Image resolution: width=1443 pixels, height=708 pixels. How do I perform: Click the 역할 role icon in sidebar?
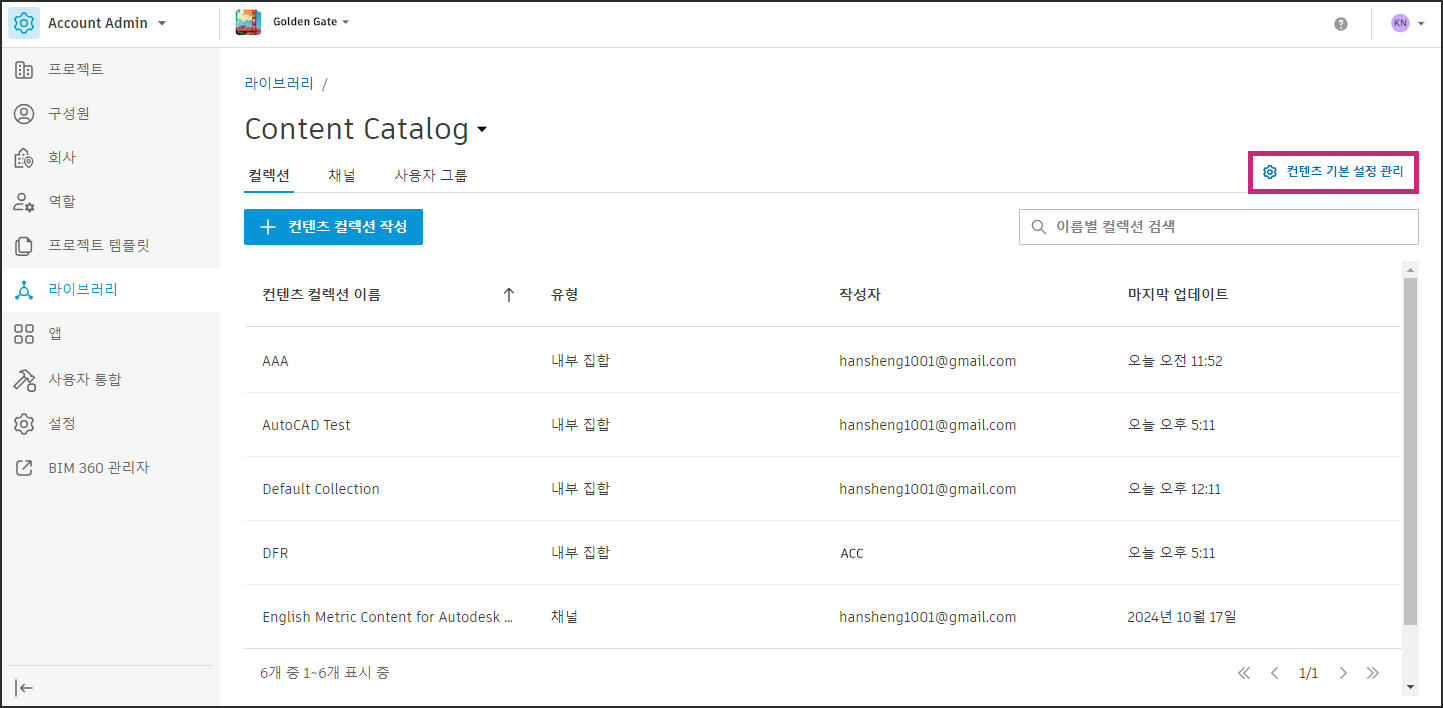tap(24, 202)
